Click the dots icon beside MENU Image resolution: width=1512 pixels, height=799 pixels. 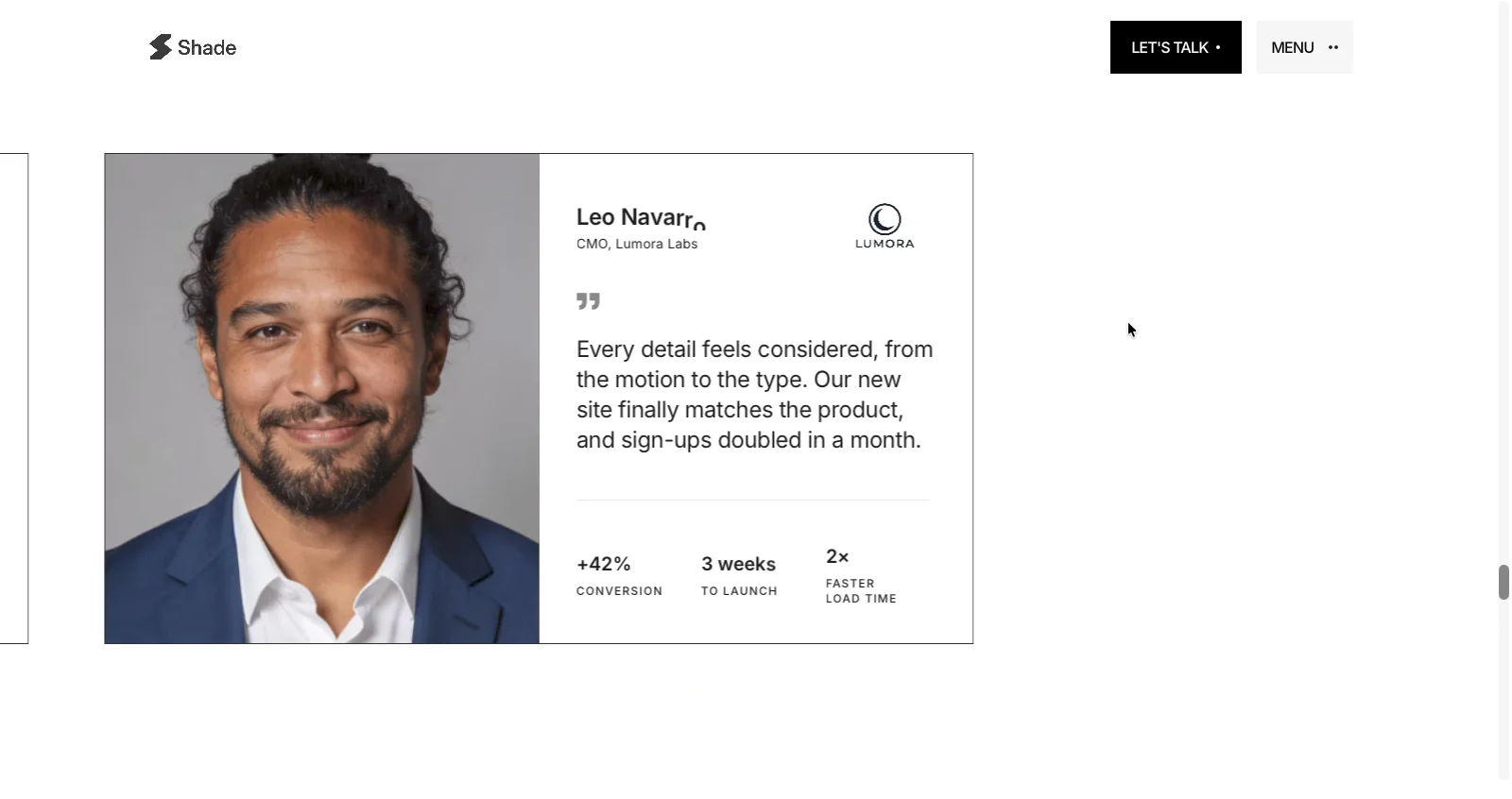click(1333, 47)
